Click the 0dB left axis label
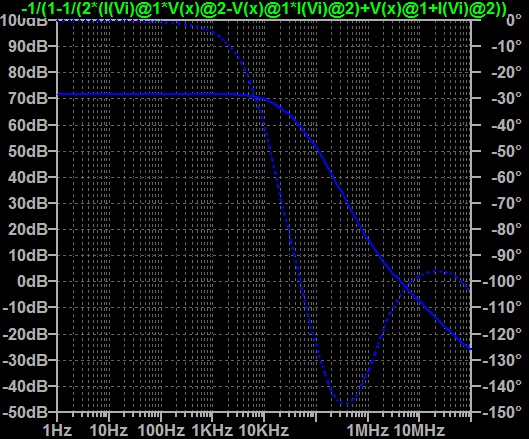The width and height of the screenshot is (529, 439). tap(33, 281)
